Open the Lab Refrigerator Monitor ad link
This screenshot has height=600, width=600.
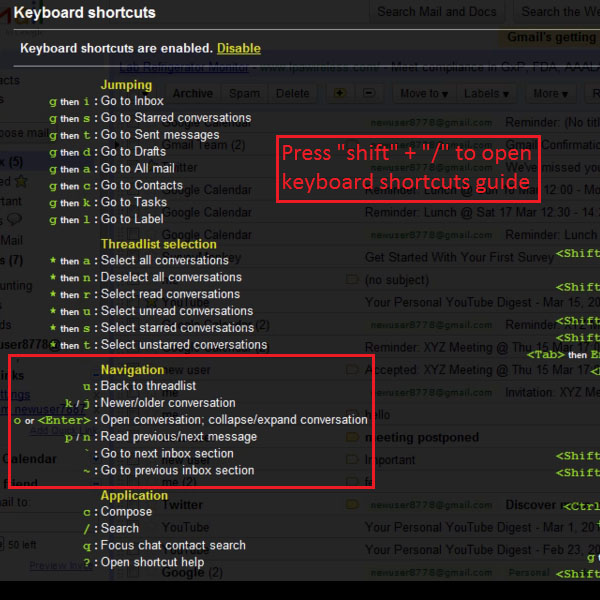pos(184,68)
